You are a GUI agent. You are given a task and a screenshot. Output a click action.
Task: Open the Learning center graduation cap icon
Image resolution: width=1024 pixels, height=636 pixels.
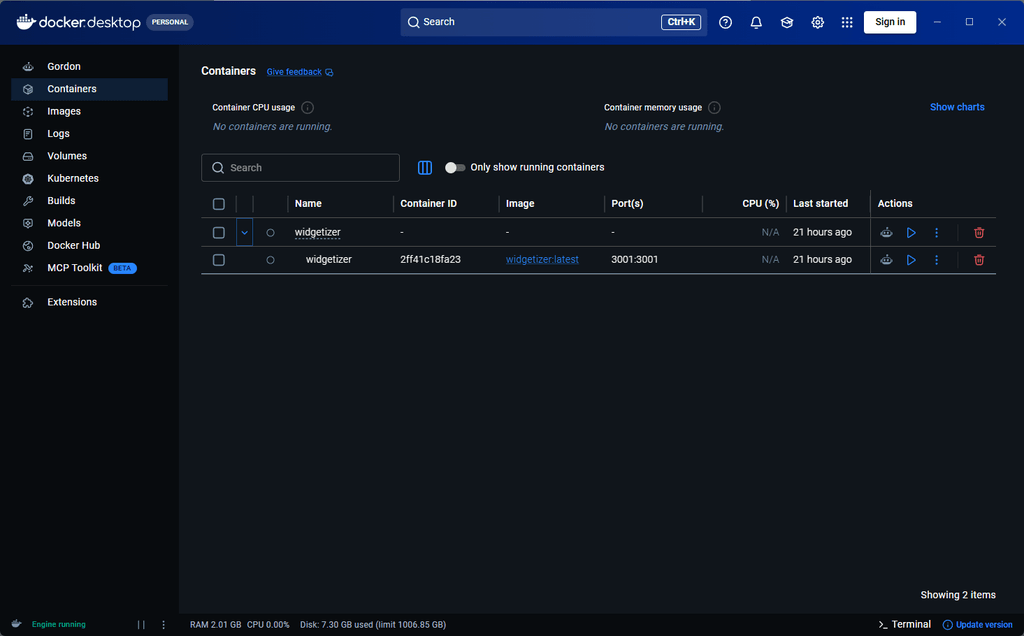click(786, 22)
